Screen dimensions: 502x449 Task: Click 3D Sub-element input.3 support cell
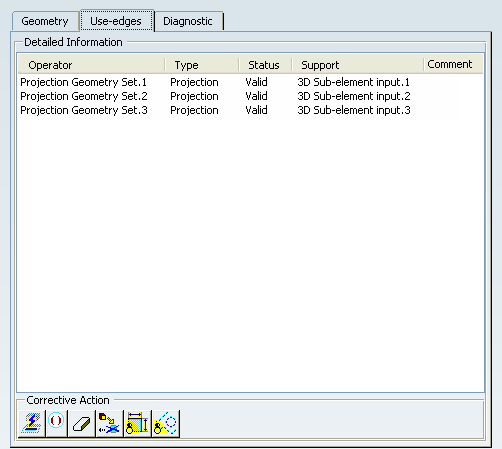click(x=354, y=110)
